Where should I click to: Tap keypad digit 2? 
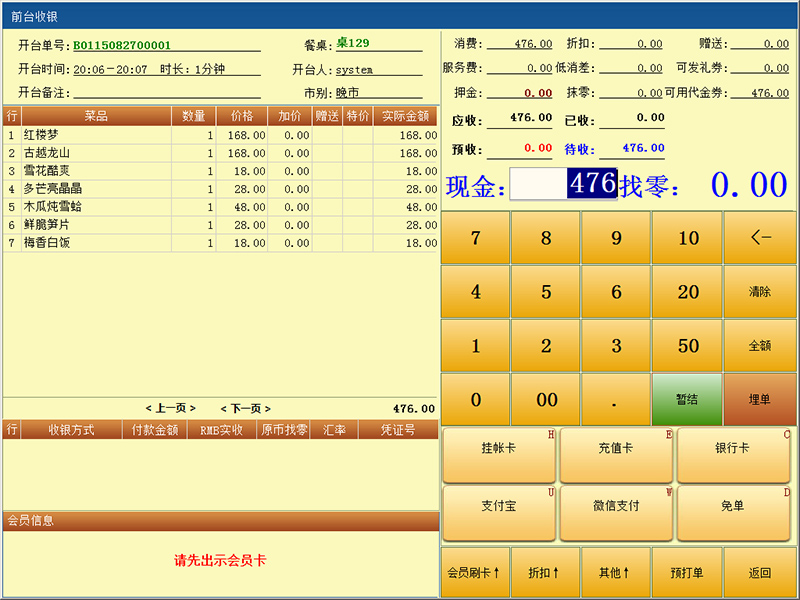click(546, 346)
